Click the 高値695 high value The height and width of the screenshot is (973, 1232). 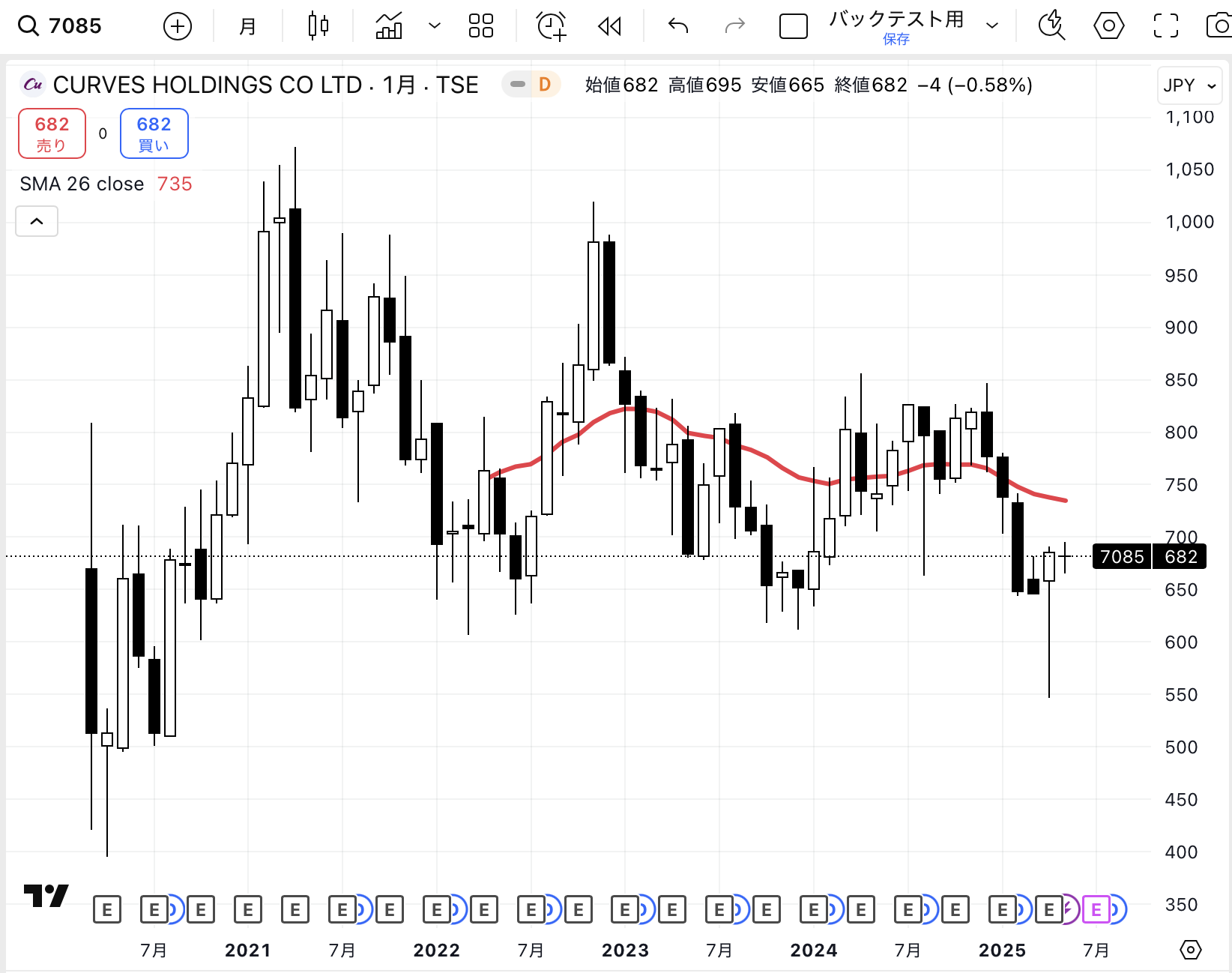pyautogui.click(x=705, y=85)
